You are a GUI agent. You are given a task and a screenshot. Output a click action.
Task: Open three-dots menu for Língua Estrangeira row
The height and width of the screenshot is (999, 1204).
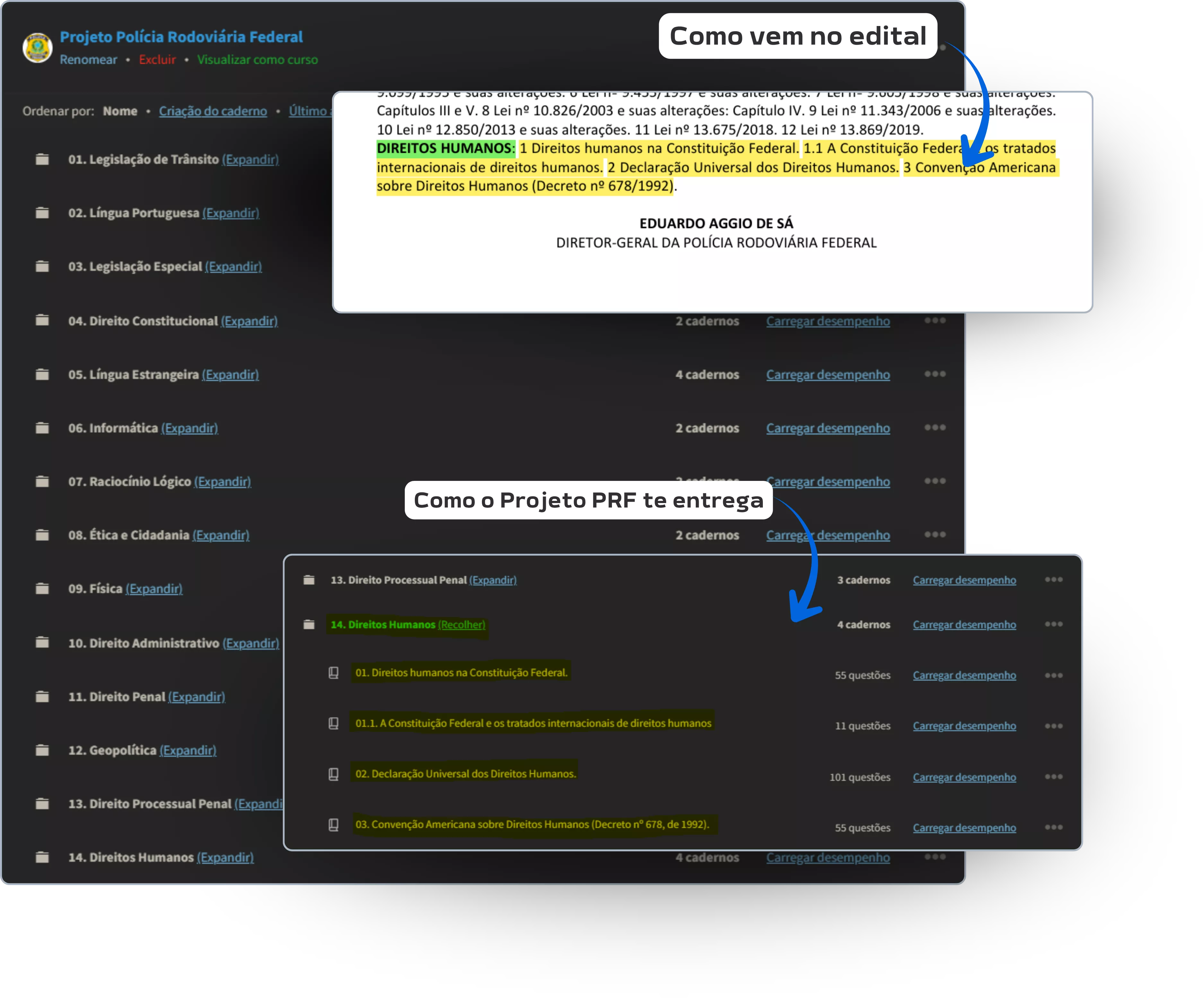935,374
